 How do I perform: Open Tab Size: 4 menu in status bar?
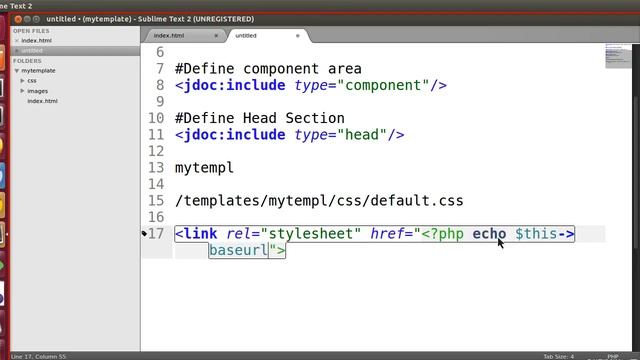[x=558, y=356]
